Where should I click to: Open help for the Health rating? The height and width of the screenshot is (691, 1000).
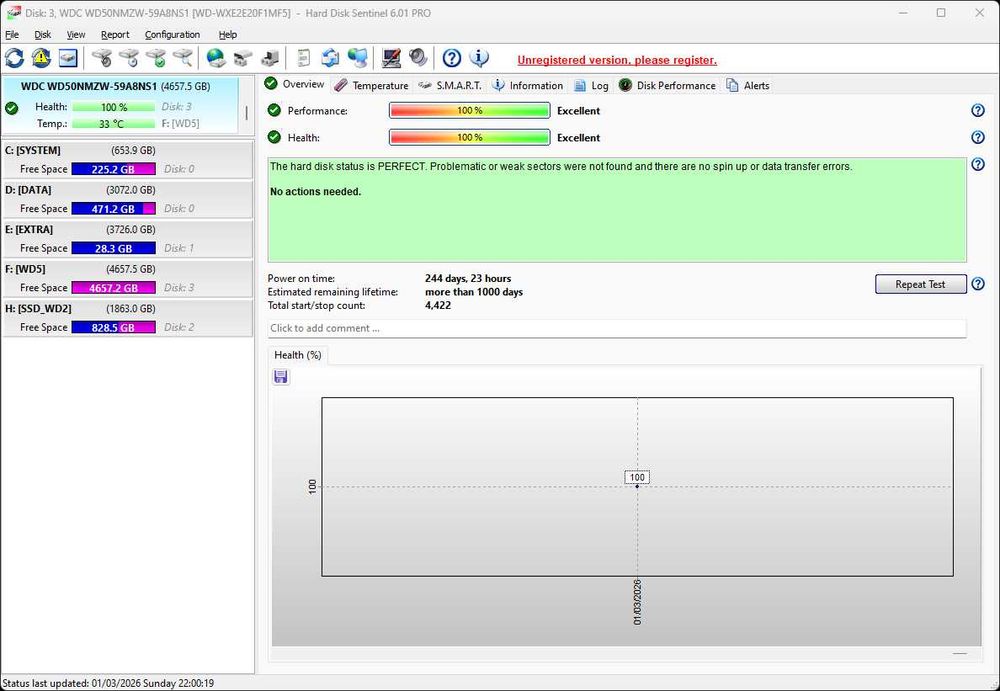point(978,137)
